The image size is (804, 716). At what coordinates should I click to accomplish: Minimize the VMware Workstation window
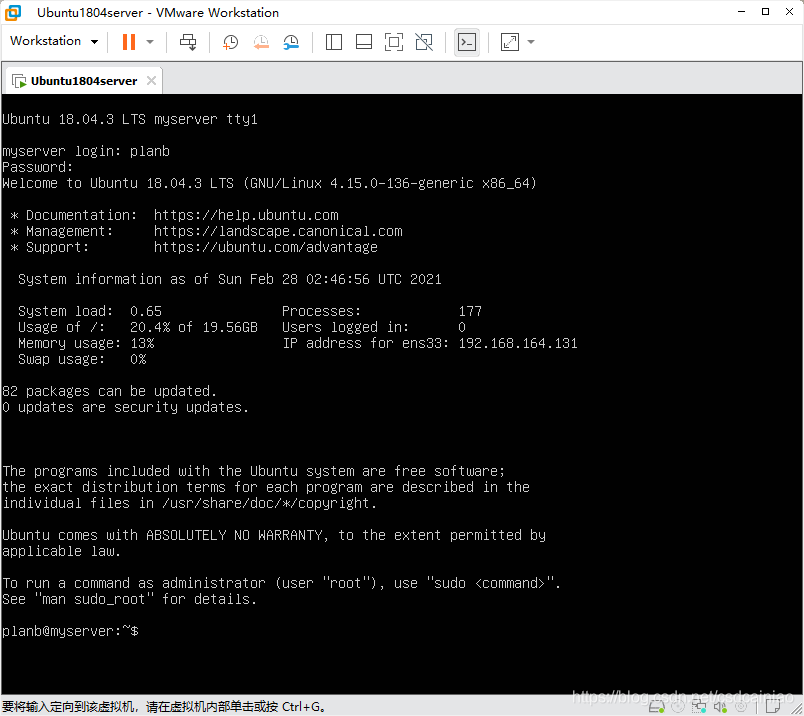[741, 12]
